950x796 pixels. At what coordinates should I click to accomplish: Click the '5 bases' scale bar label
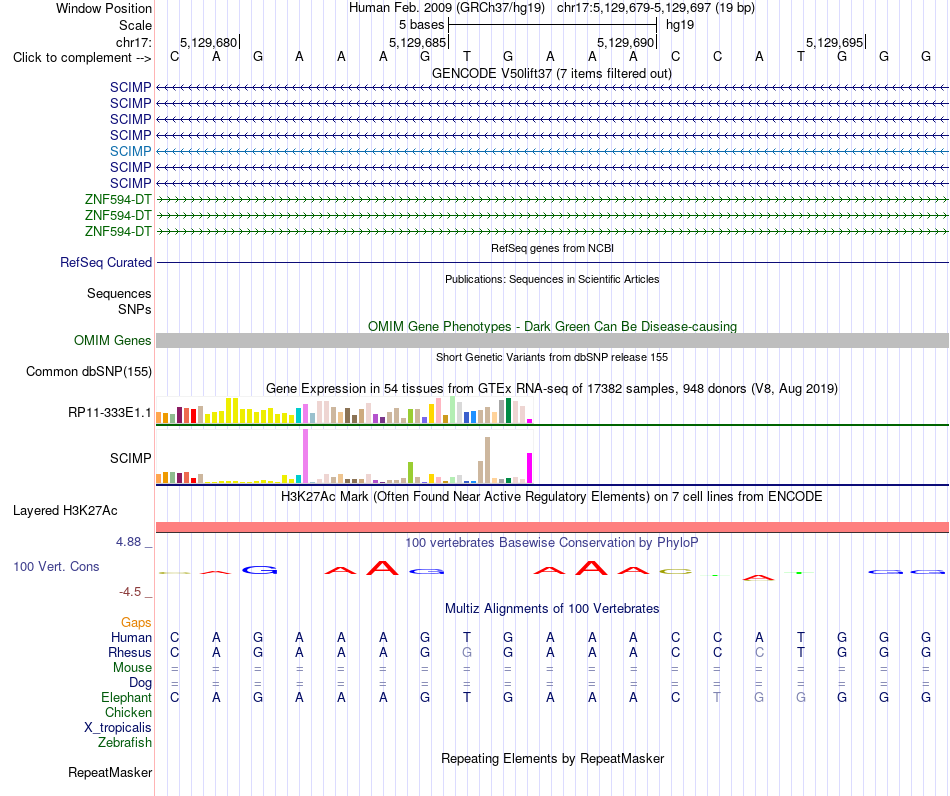pyautogui.click(x=421, y=25)
